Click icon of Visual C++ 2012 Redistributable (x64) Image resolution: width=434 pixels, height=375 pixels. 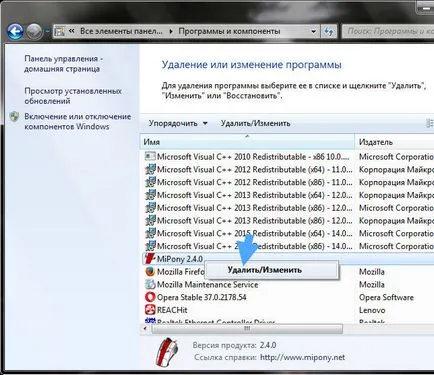(150, 169)
